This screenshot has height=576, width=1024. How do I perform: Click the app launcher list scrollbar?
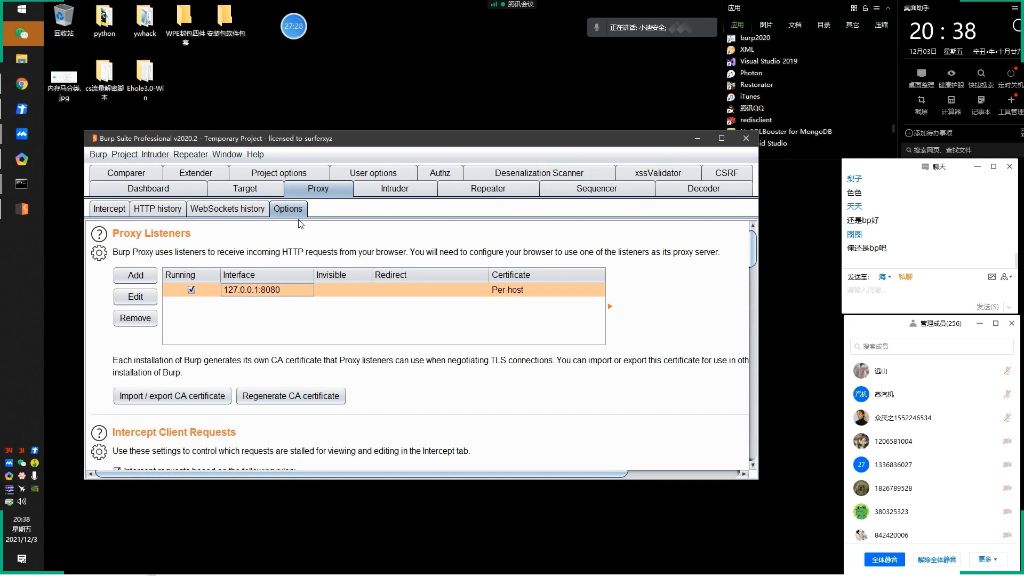893,129
